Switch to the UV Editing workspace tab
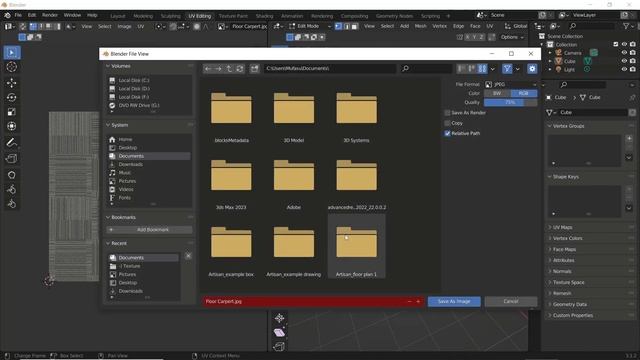The height and width of the screenshot is (360, 640). coord(200,16)
